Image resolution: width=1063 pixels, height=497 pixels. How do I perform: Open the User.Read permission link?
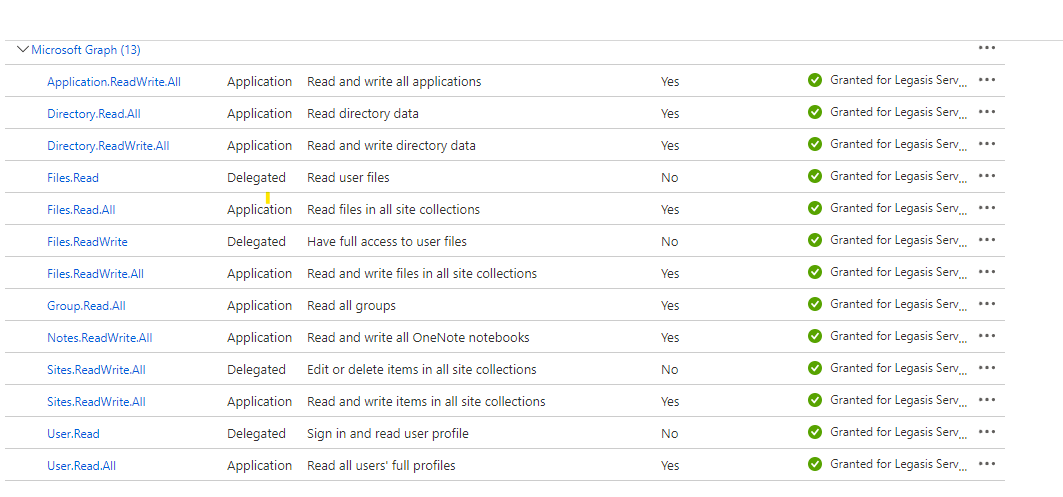(x=73, y=433)
